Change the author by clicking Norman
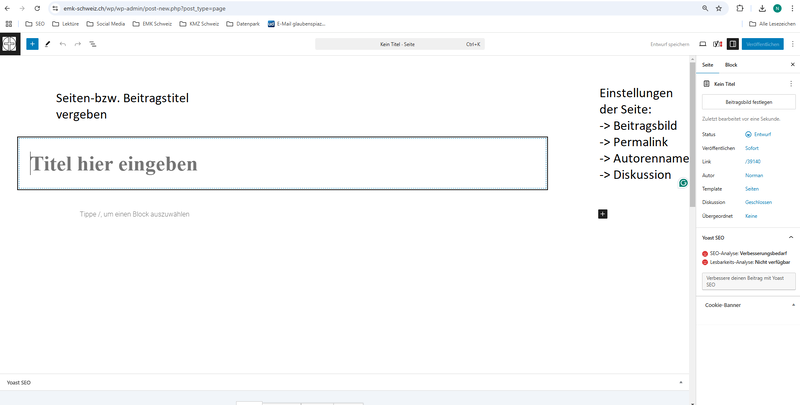 pyautogui.click(x=754, y=175)
